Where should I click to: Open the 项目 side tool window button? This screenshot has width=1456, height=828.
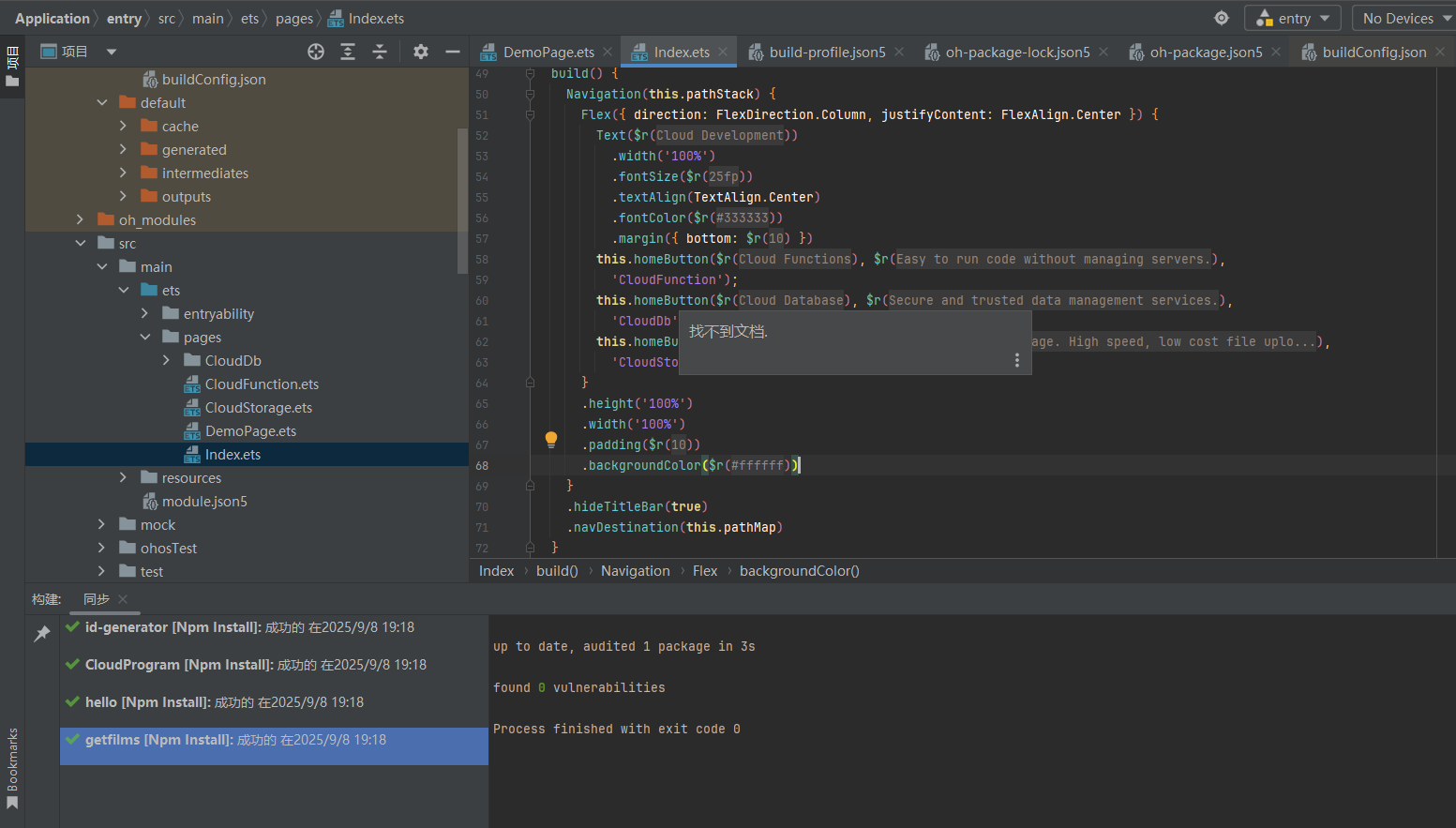12,67
